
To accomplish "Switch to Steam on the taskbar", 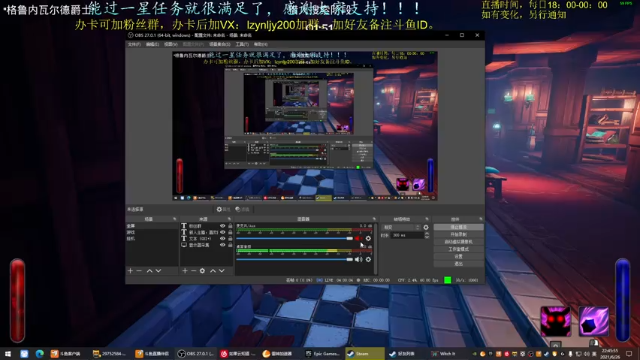I will point(364,353).
